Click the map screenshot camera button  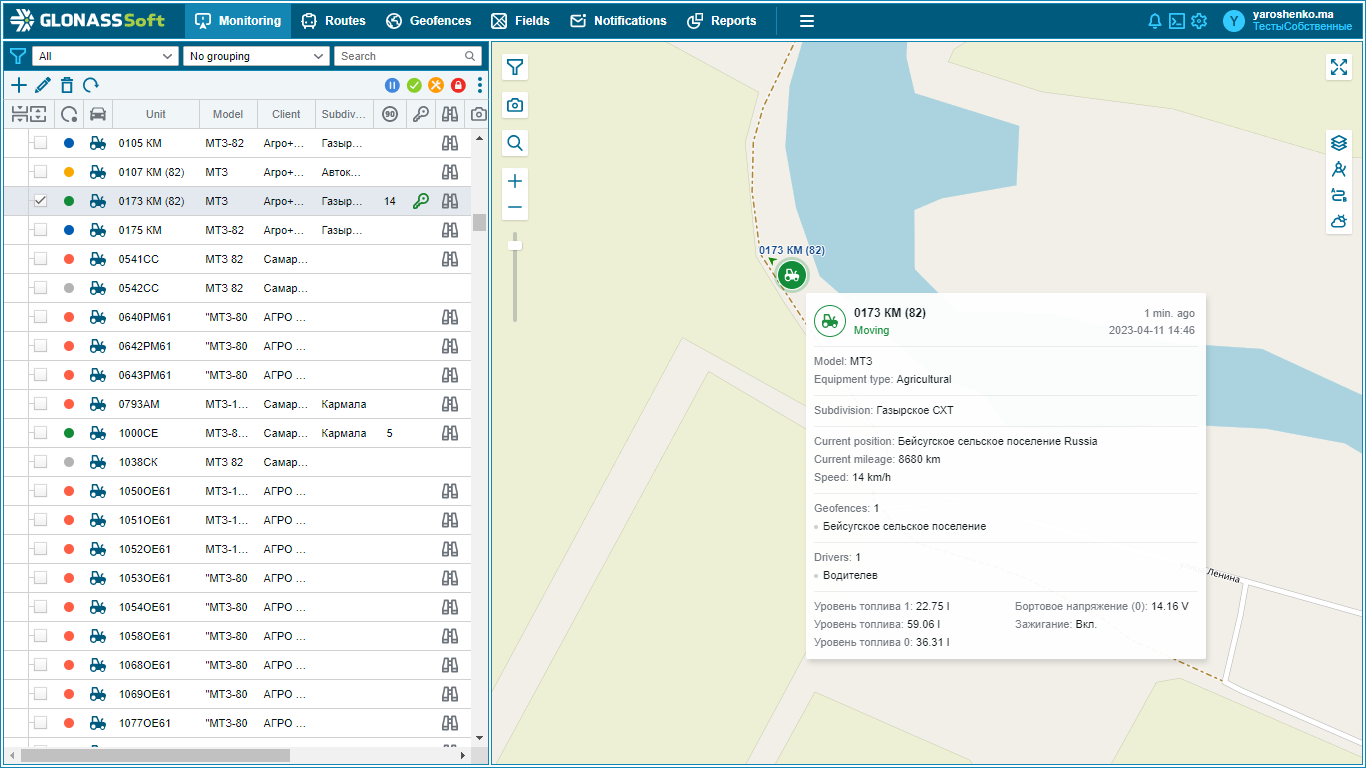515,105
